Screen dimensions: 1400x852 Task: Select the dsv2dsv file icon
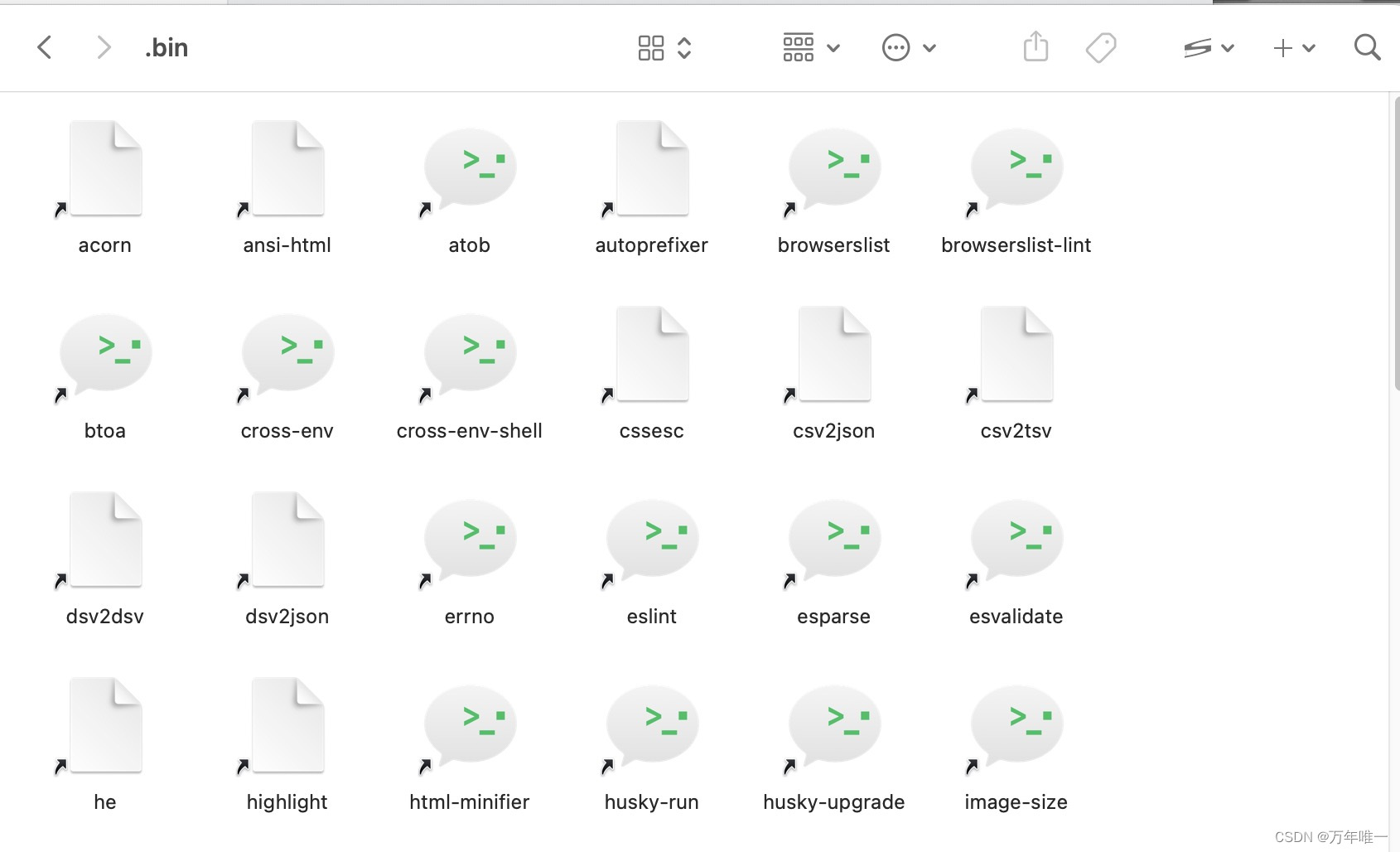105,540
